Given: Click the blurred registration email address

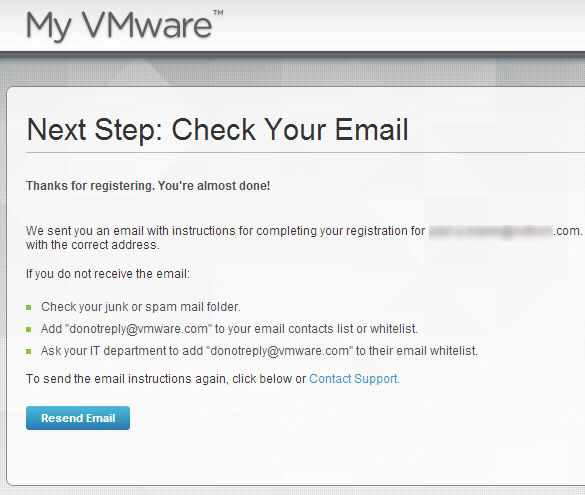Looking at the screenshot, I should 490,231.
